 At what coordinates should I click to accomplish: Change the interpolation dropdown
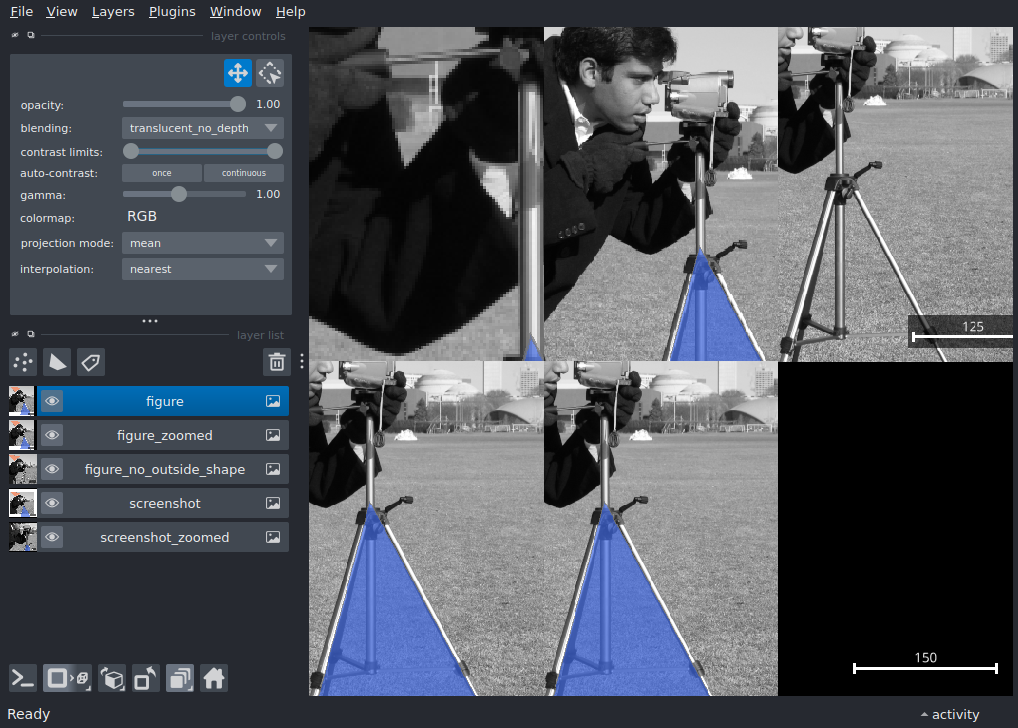click(x=202, y=268)
